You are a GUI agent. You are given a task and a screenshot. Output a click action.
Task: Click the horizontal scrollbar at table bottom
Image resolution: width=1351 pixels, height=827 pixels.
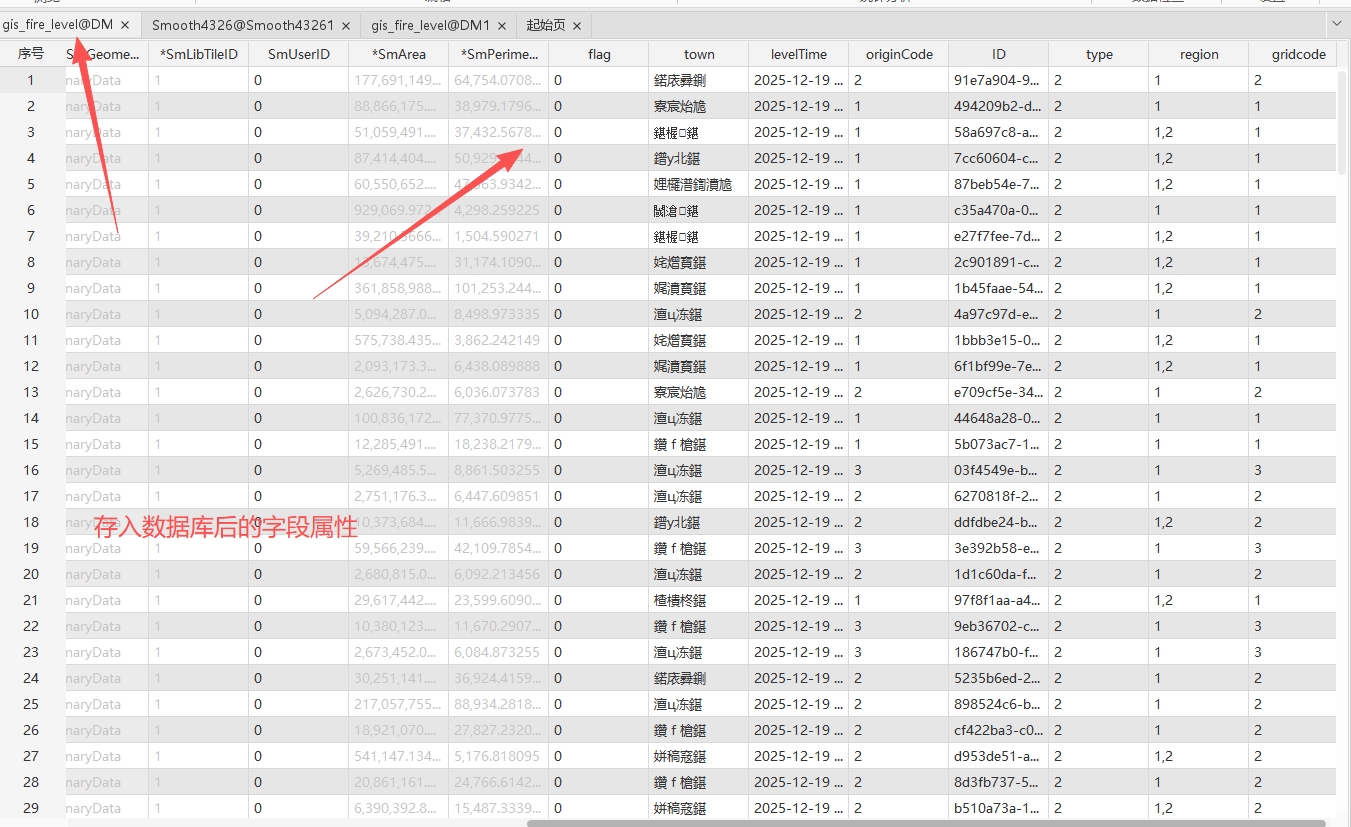925,823
